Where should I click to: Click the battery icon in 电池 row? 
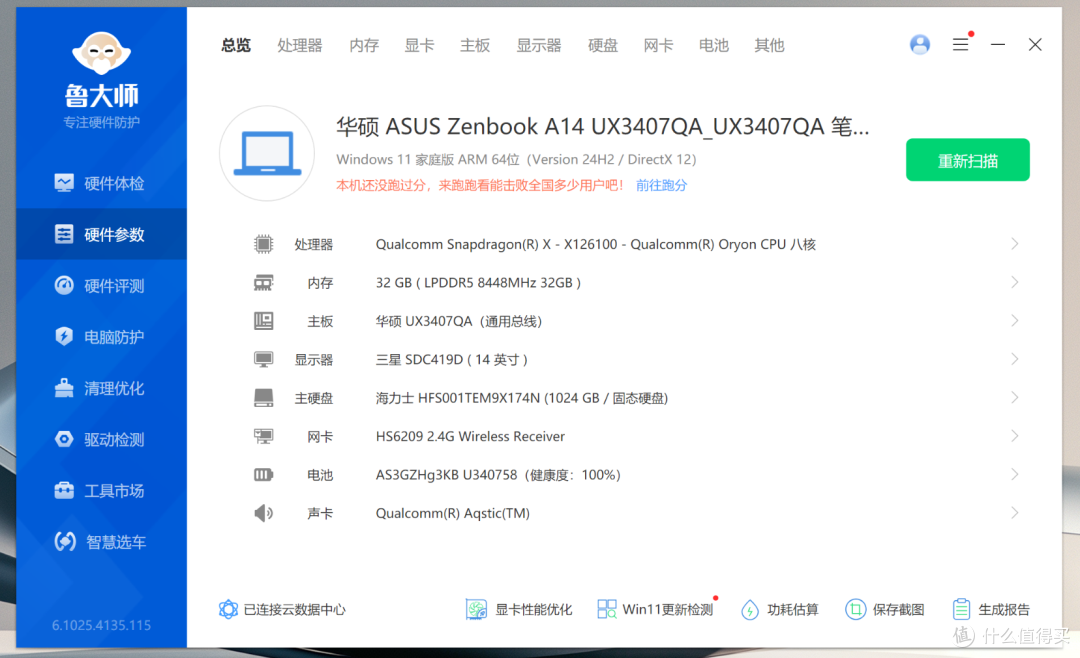(x=263, y=475)
